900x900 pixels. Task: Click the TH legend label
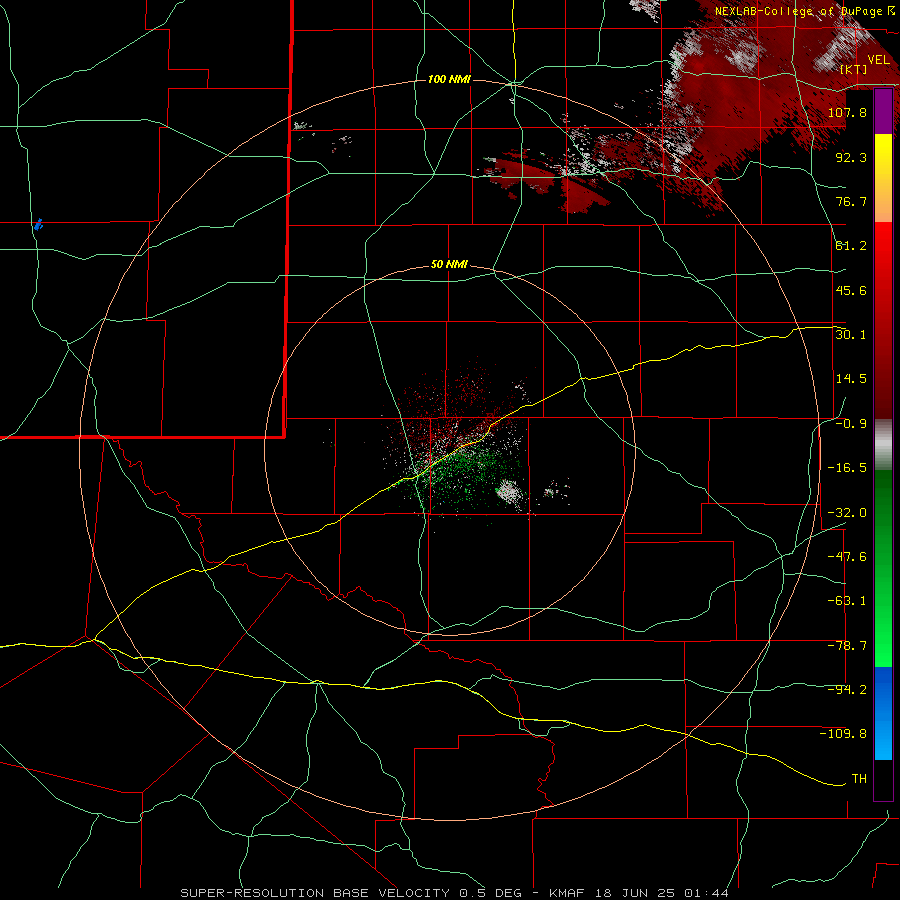[x=859, y=779]
